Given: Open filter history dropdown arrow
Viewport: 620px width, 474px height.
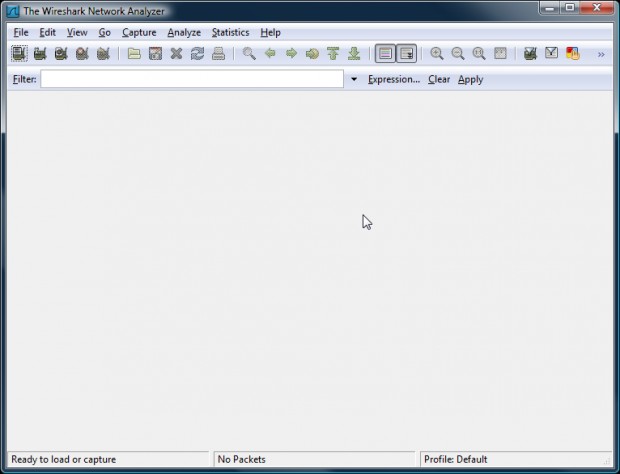Looking at the screenshot, I should [354, 79].
